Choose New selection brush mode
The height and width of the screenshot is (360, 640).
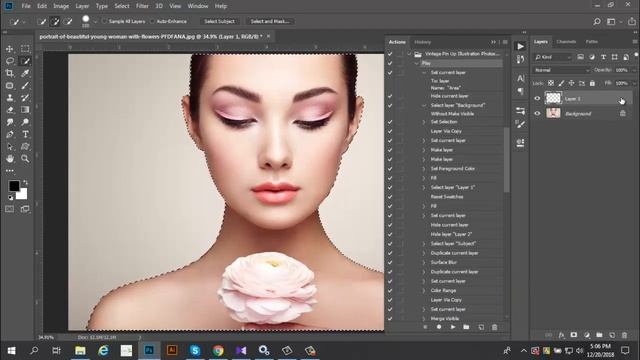coord(42,21)
